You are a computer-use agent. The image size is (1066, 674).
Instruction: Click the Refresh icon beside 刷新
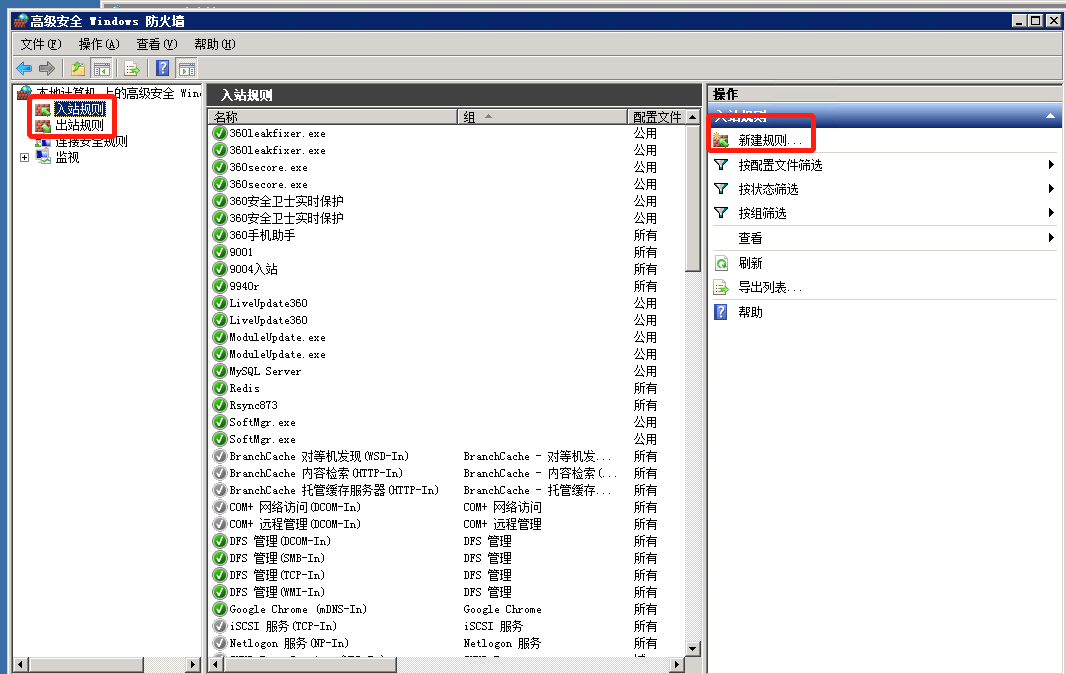click(x=722, y=262)
